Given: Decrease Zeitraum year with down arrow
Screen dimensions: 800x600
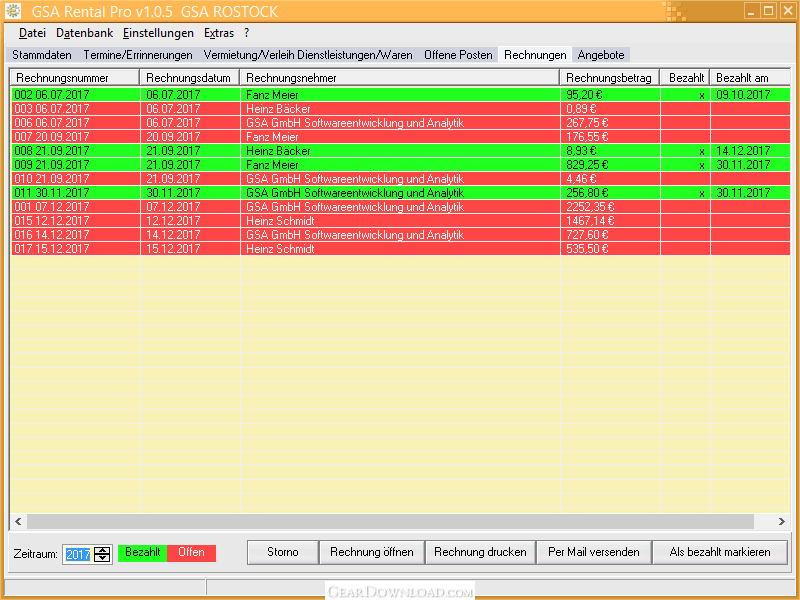Looking at the screenshot, I should tap(103, 558).
